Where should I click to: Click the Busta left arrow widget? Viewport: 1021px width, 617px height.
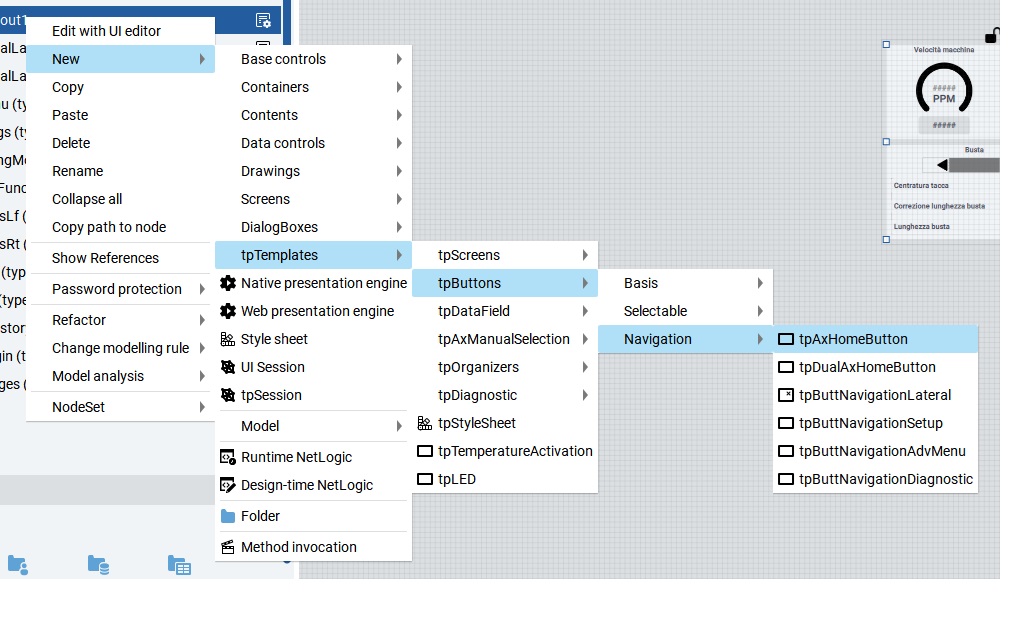coord(942,165)
